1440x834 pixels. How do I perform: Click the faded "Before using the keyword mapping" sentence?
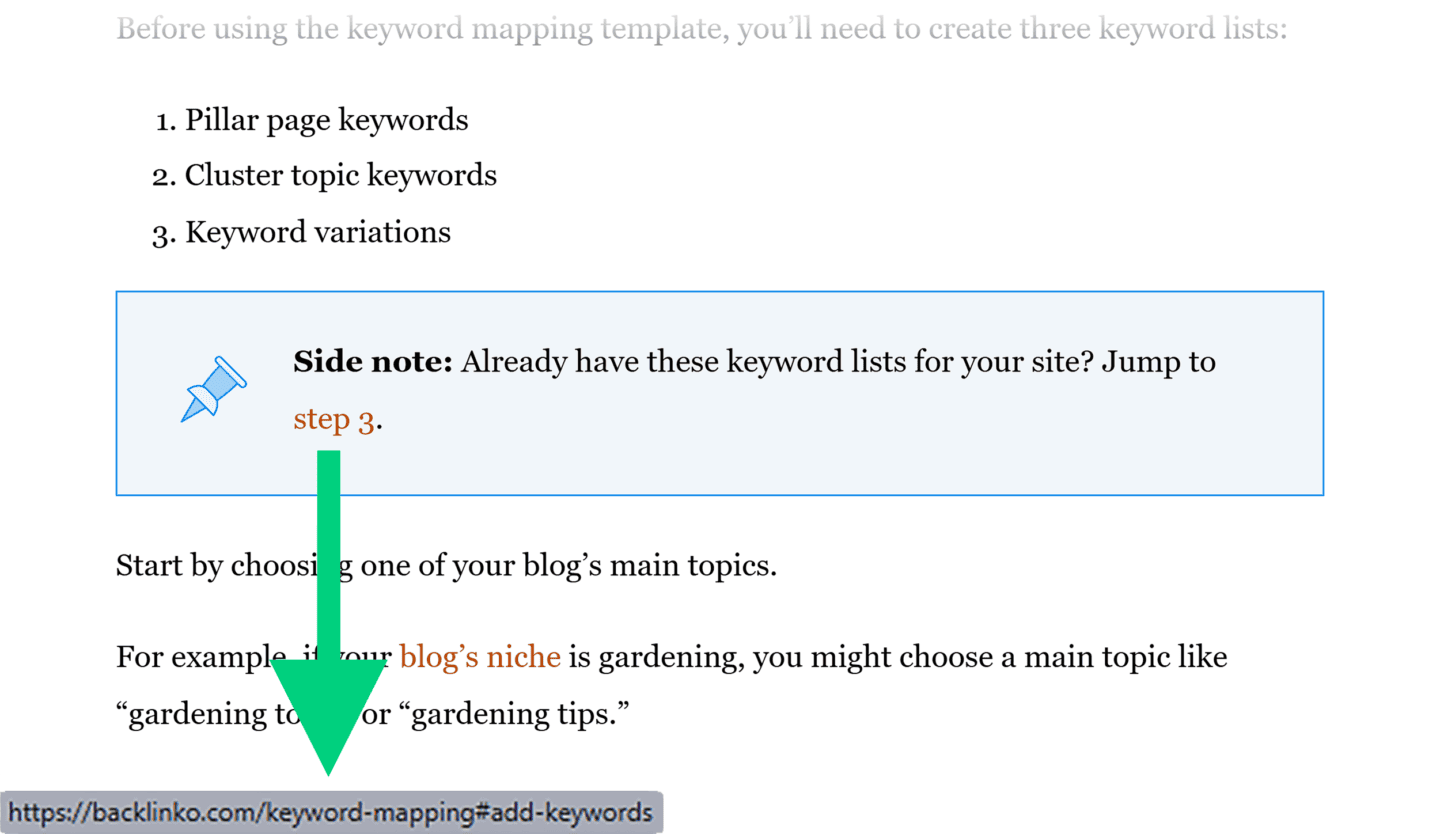[700, 28]
